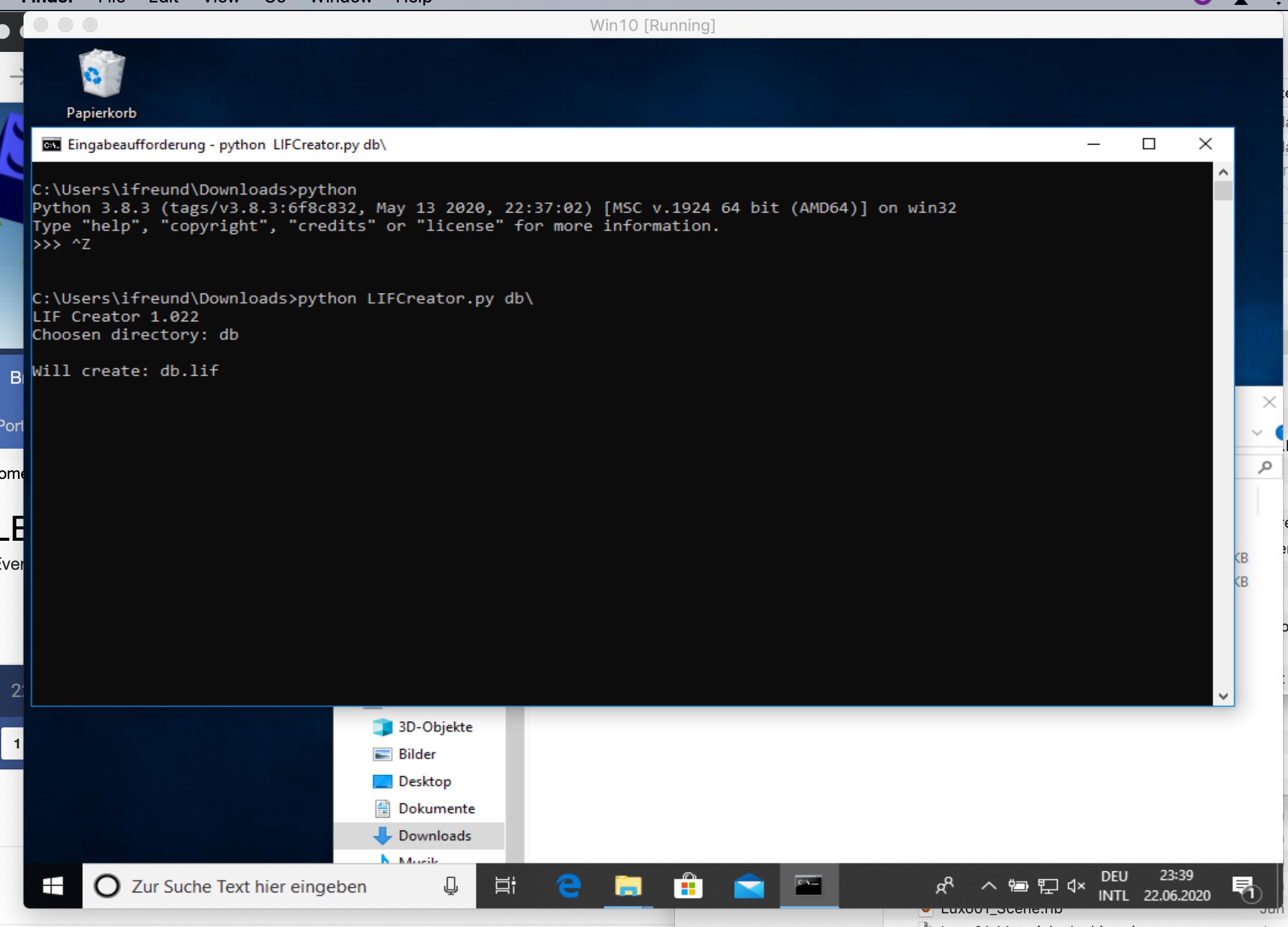Image resolution: width=1288 pixels, height=927 pixels.
Task: Click the microphone icon in the search box
Action: [x=451, y=886]
